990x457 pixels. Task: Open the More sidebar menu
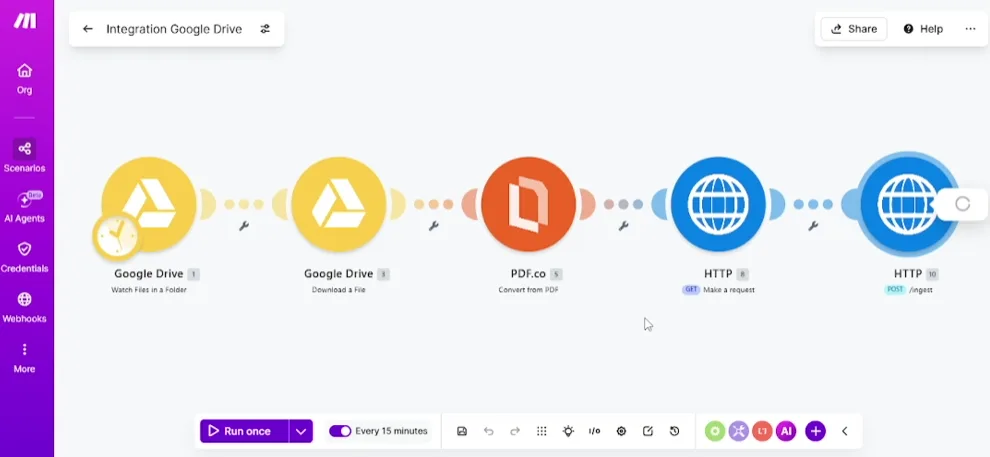25,357
